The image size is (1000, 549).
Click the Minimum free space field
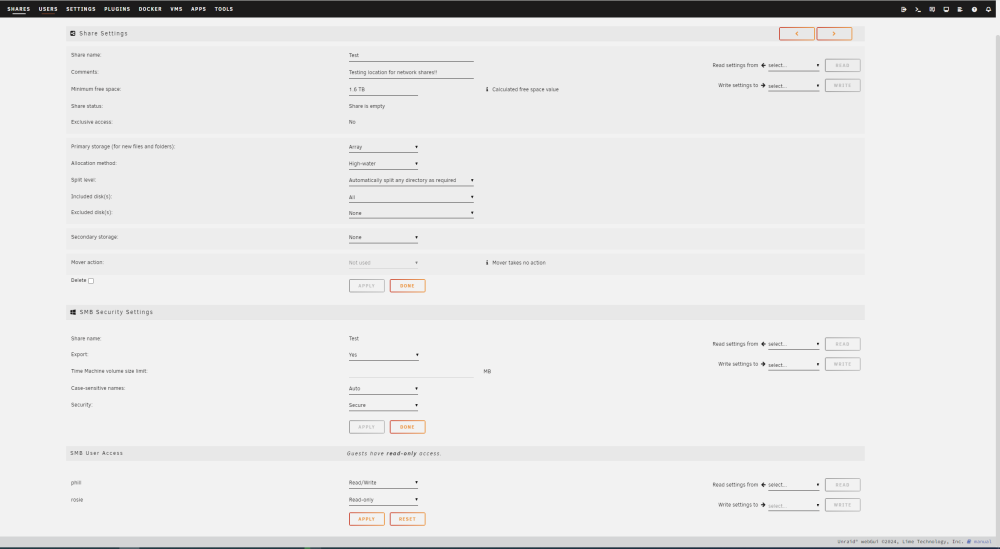coord(383,90)
